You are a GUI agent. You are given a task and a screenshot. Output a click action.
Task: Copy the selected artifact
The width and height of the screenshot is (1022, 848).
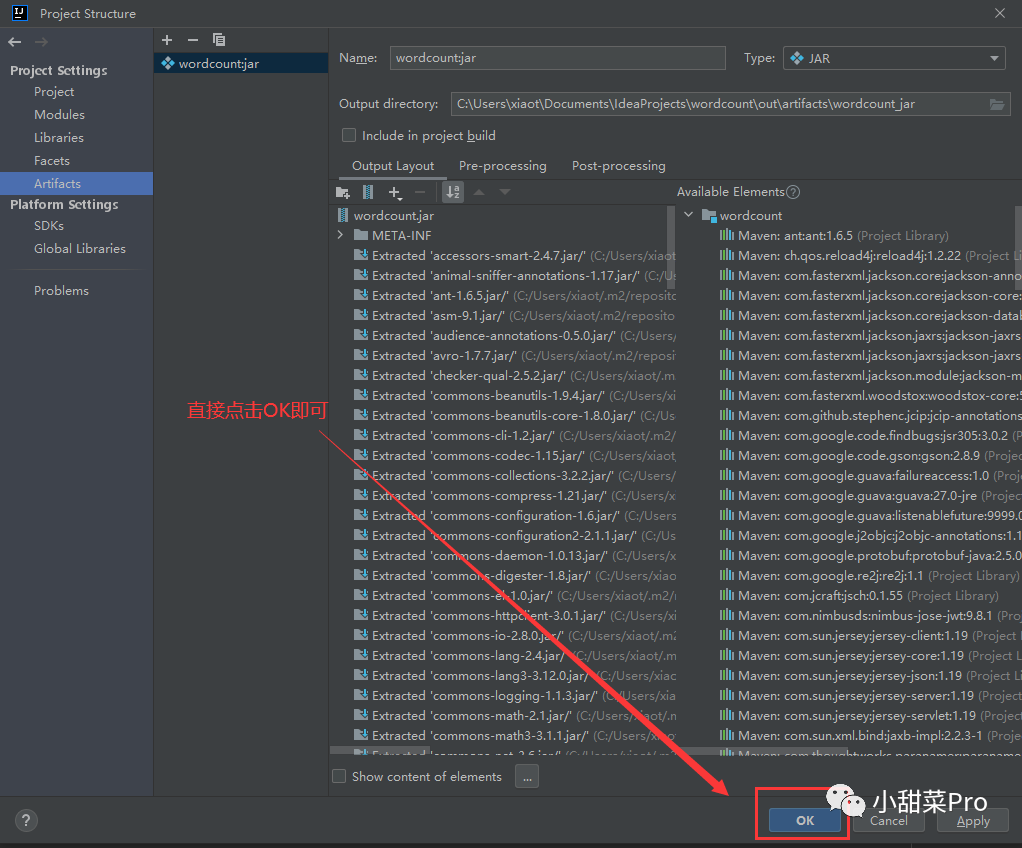pos(219,40)
